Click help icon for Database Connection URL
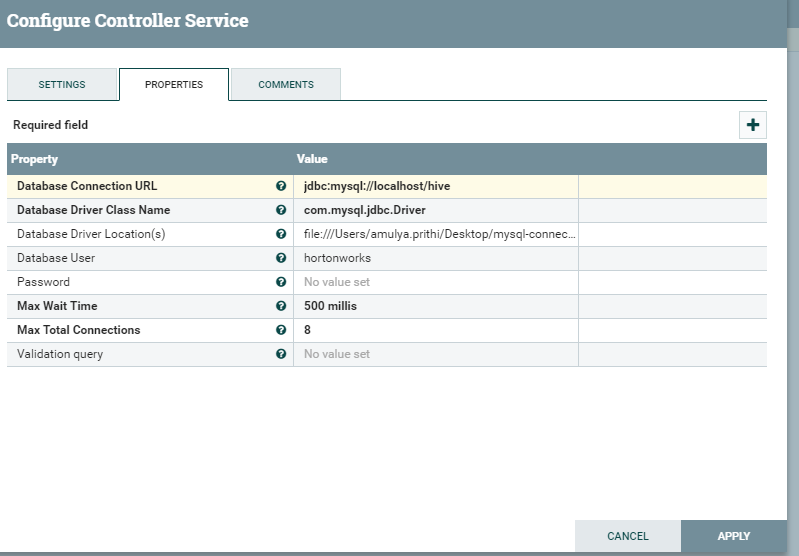The height and width of the screenshot is (556, 799). [281, 186]
